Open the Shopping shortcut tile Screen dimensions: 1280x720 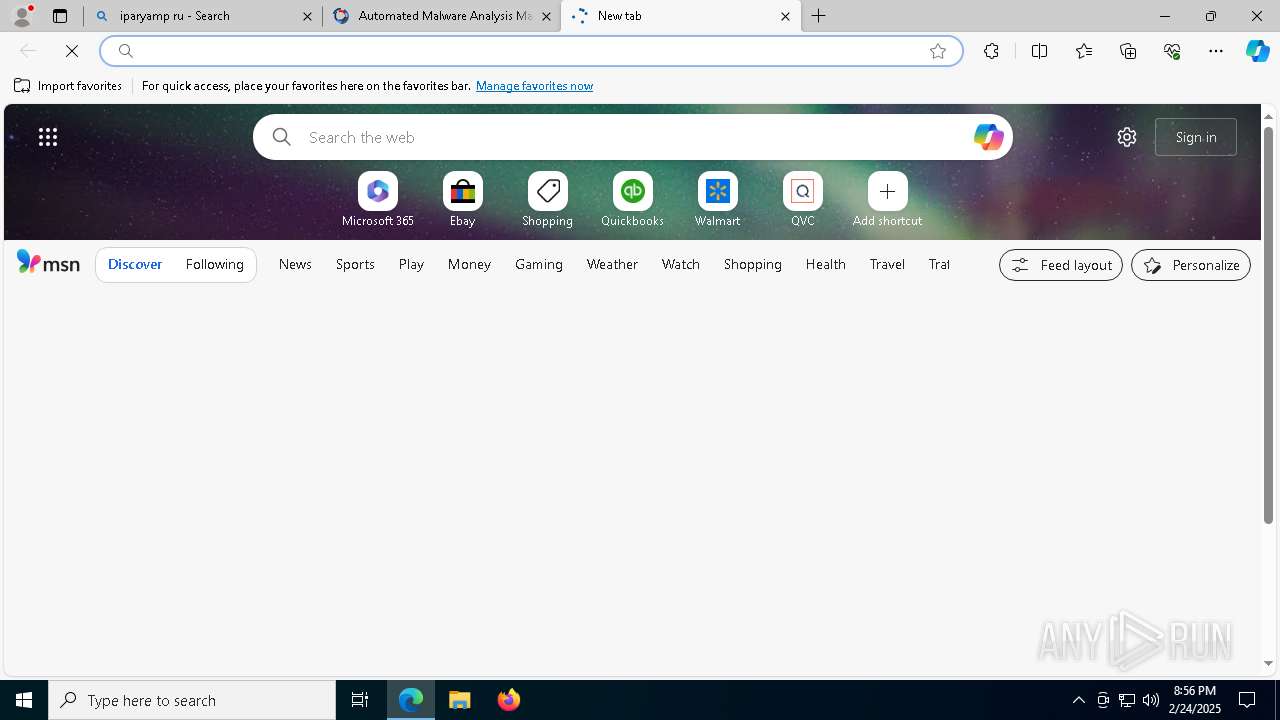(548, 199)
